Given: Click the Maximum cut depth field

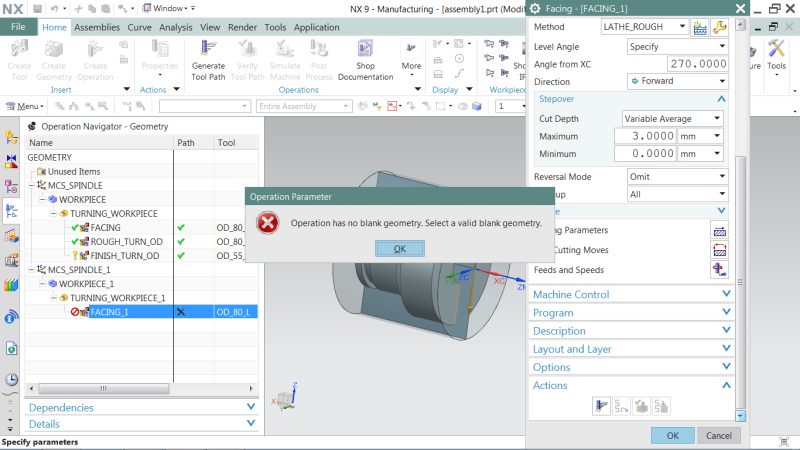Looking at the screenshot, I should coord(645,136).
